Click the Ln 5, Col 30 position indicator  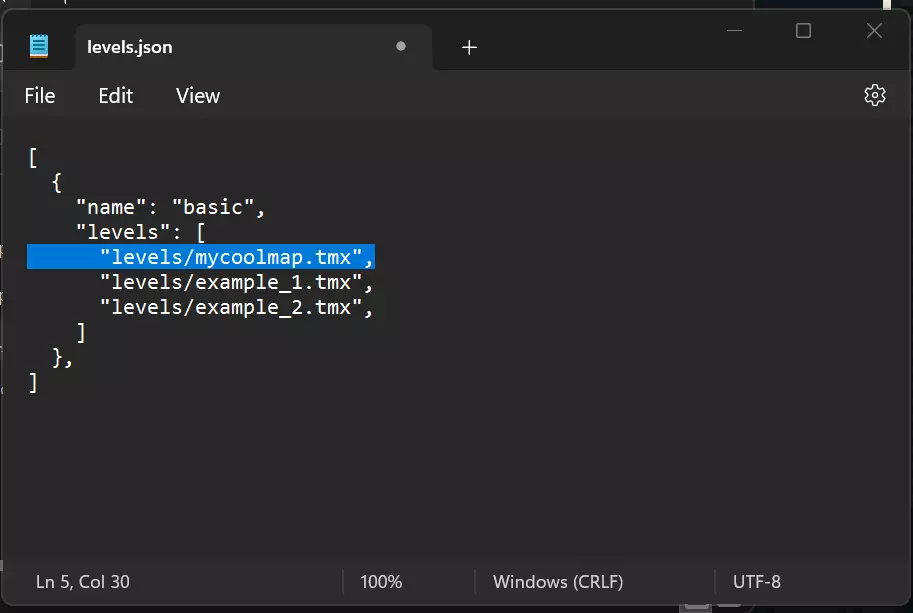(83, 581)
